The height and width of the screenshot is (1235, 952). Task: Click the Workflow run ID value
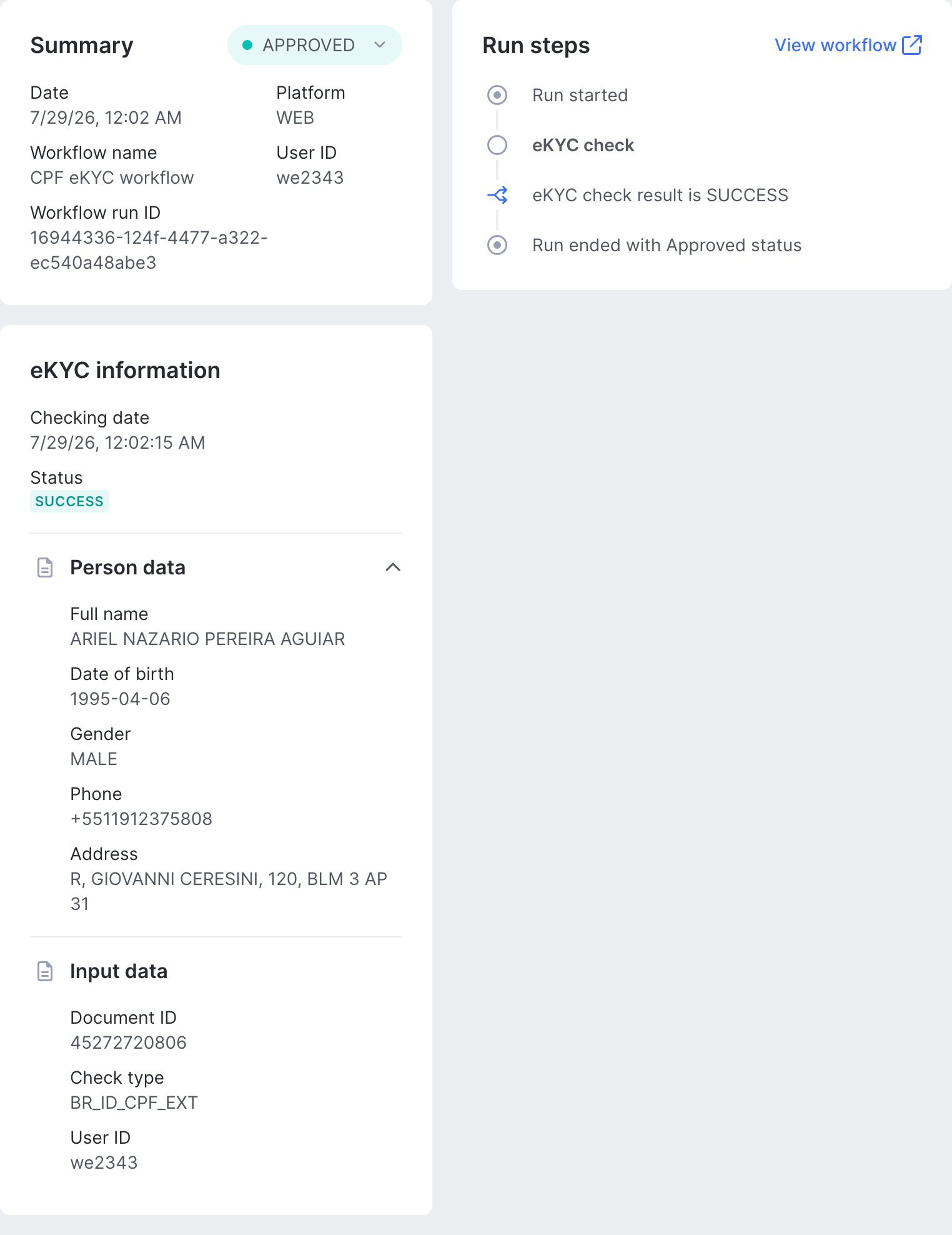[149, 250]
